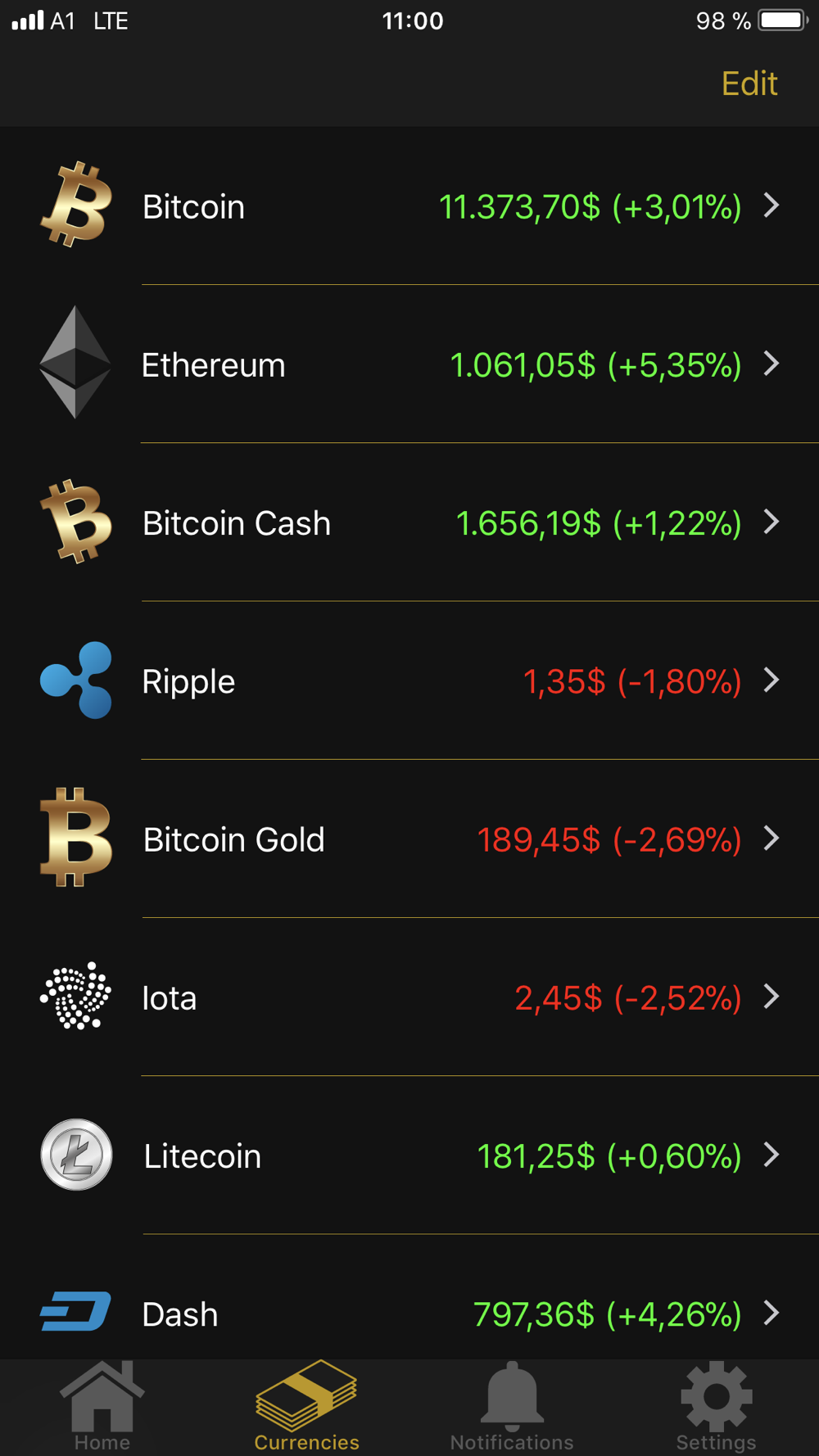Screen dimensions: 819x1456
Task: Open the Notifications tab
Action: click(x=512, y=1407)
